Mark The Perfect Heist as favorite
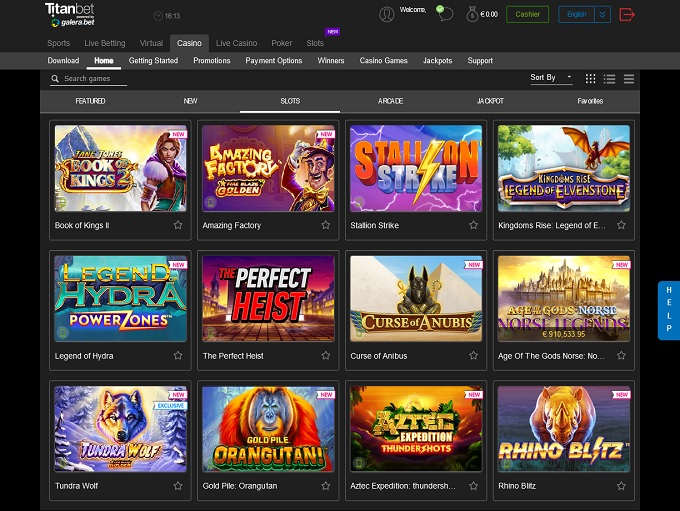Viewport: 680px width, 511px height. tap(325, 355)
